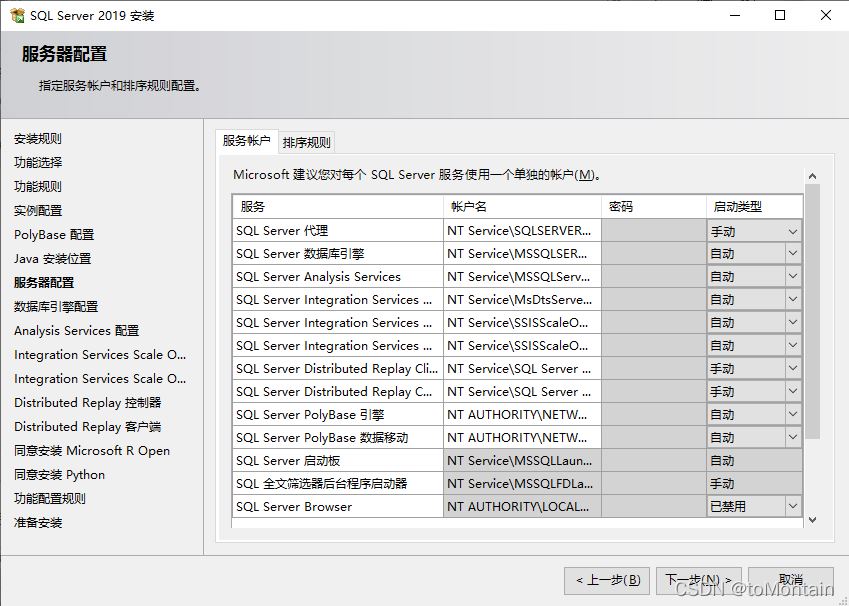849x606 pixels.
Task: Open startup type dropdown for Analysis Services
Action: click(793, 277)
